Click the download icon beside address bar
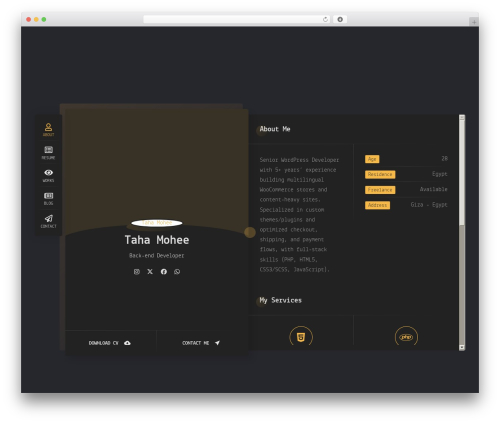The height and width of the screenshot is (423, 500). point(340,20)
